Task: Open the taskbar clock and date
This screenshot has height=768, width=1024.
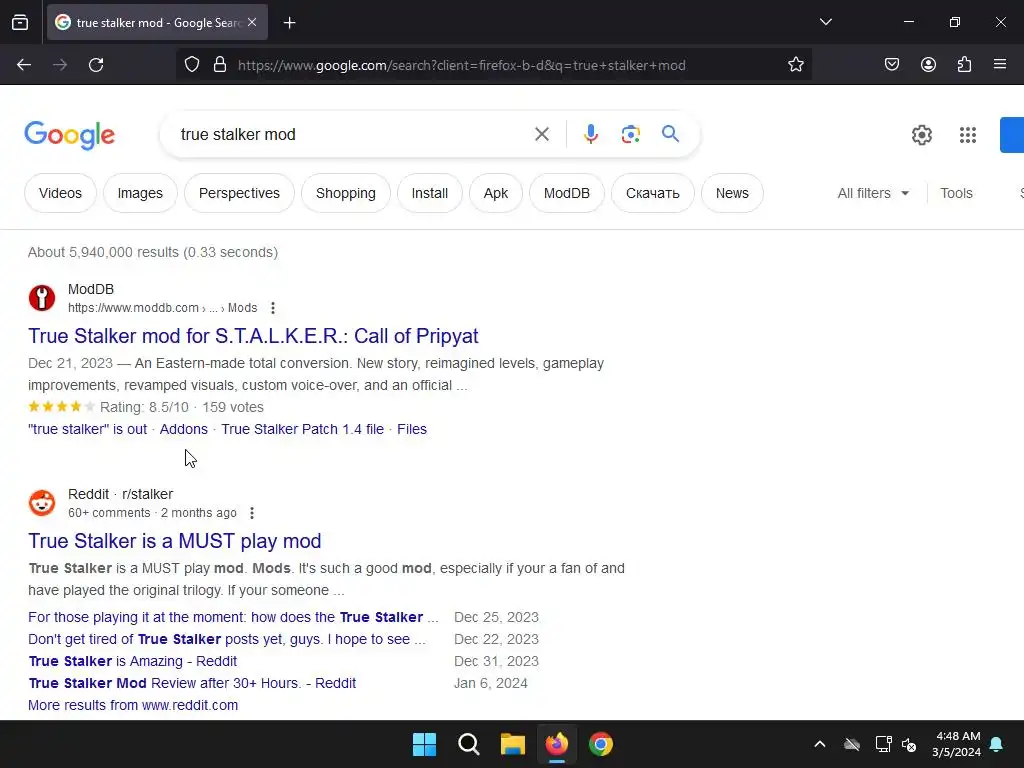Action: pos(956,744)
